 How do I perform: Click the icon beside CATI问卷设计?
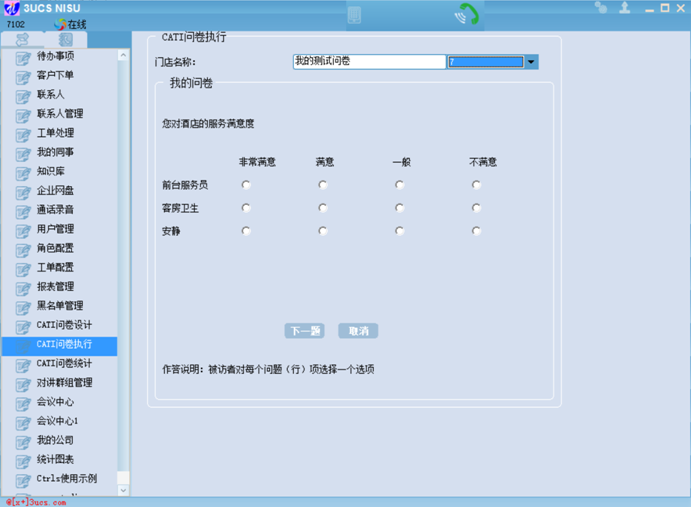[23, 327]
